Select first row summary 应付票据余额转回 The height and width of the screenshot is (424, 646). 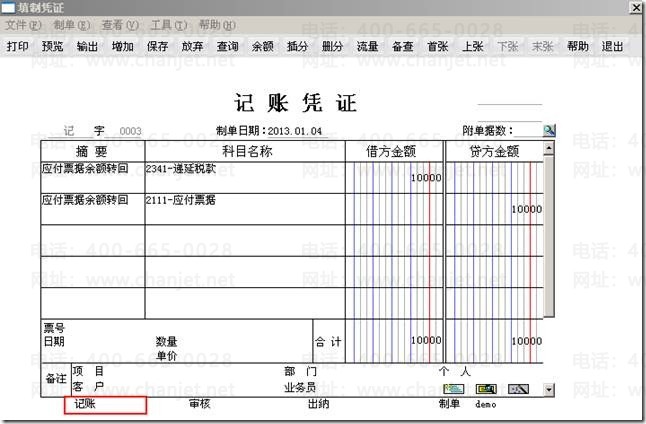[85, 168]
